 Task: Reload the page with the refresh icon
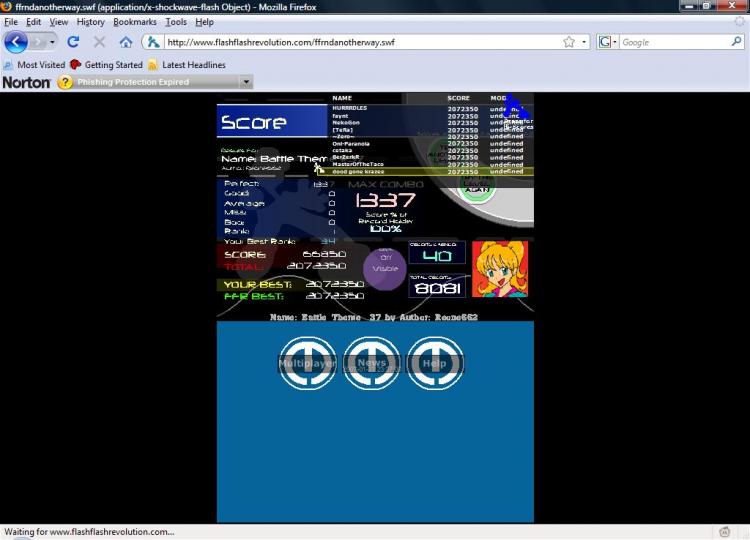coord(73,42)
